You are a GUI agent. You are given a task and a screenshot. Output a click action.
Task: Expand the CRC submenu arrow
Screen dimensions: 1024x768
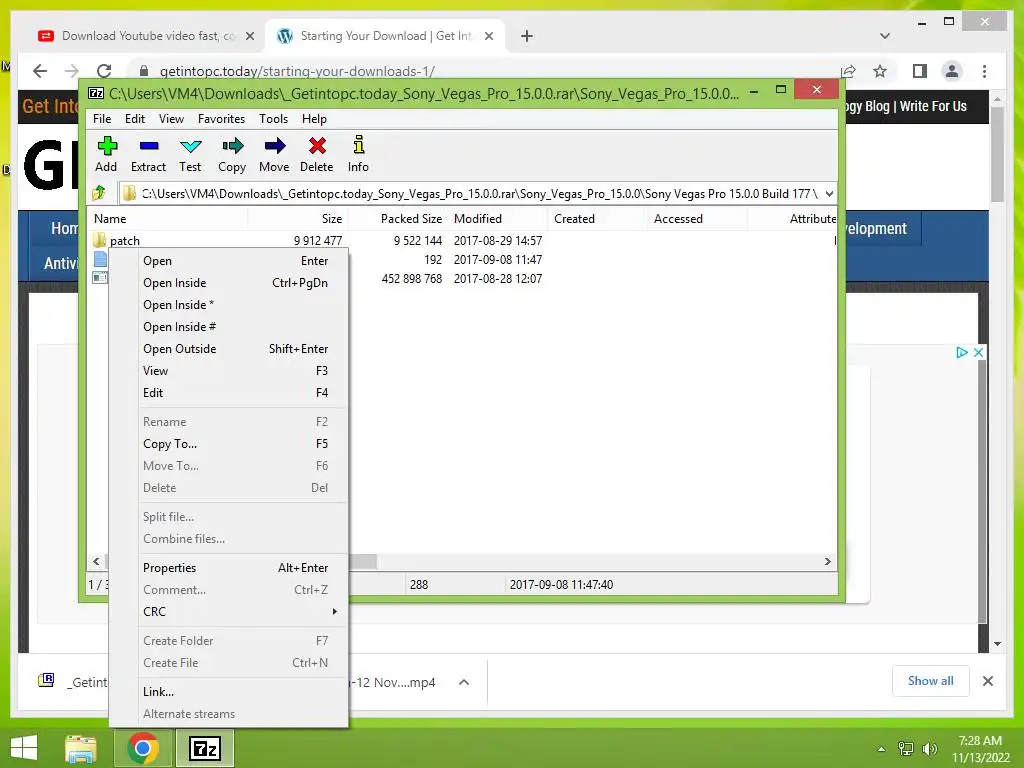click(334, 611)
